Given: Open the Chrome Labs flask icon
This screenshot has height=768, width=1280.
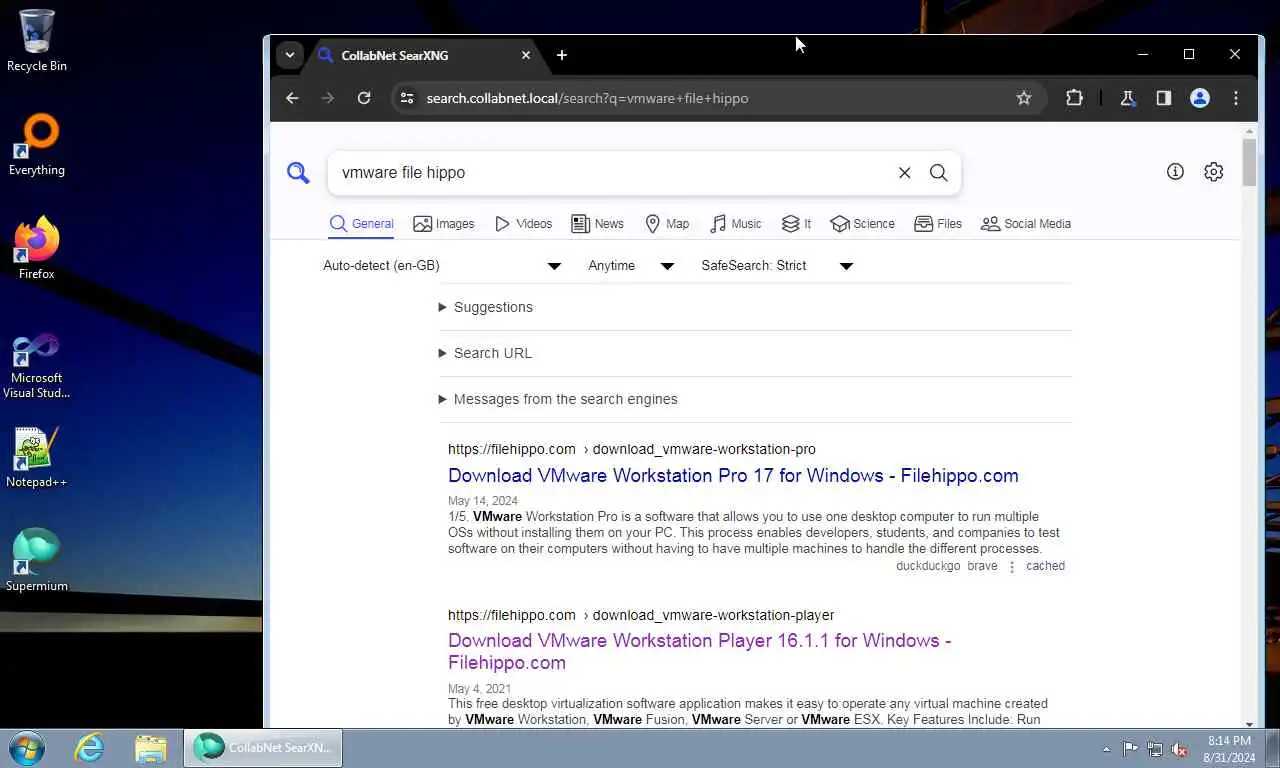Looking at the screenshot, I should pyautogui.click(x=1127, y=98).
